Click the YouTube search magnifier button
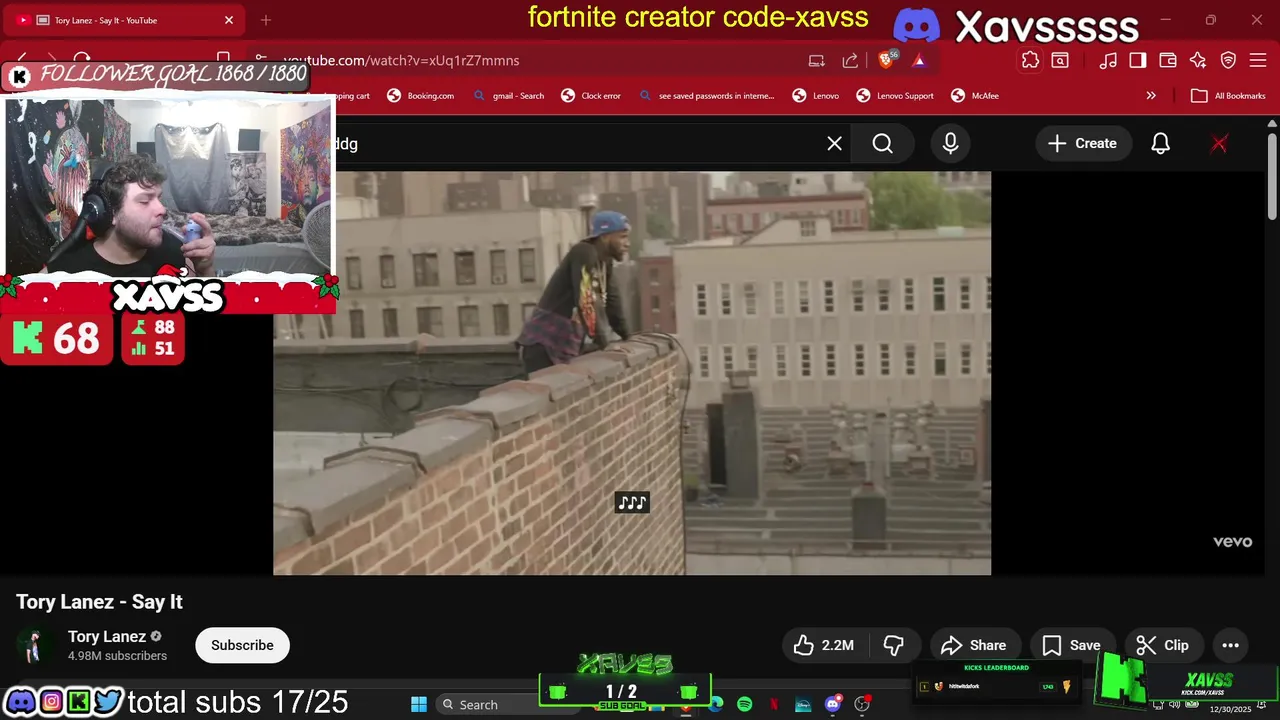 pos(882,143)
